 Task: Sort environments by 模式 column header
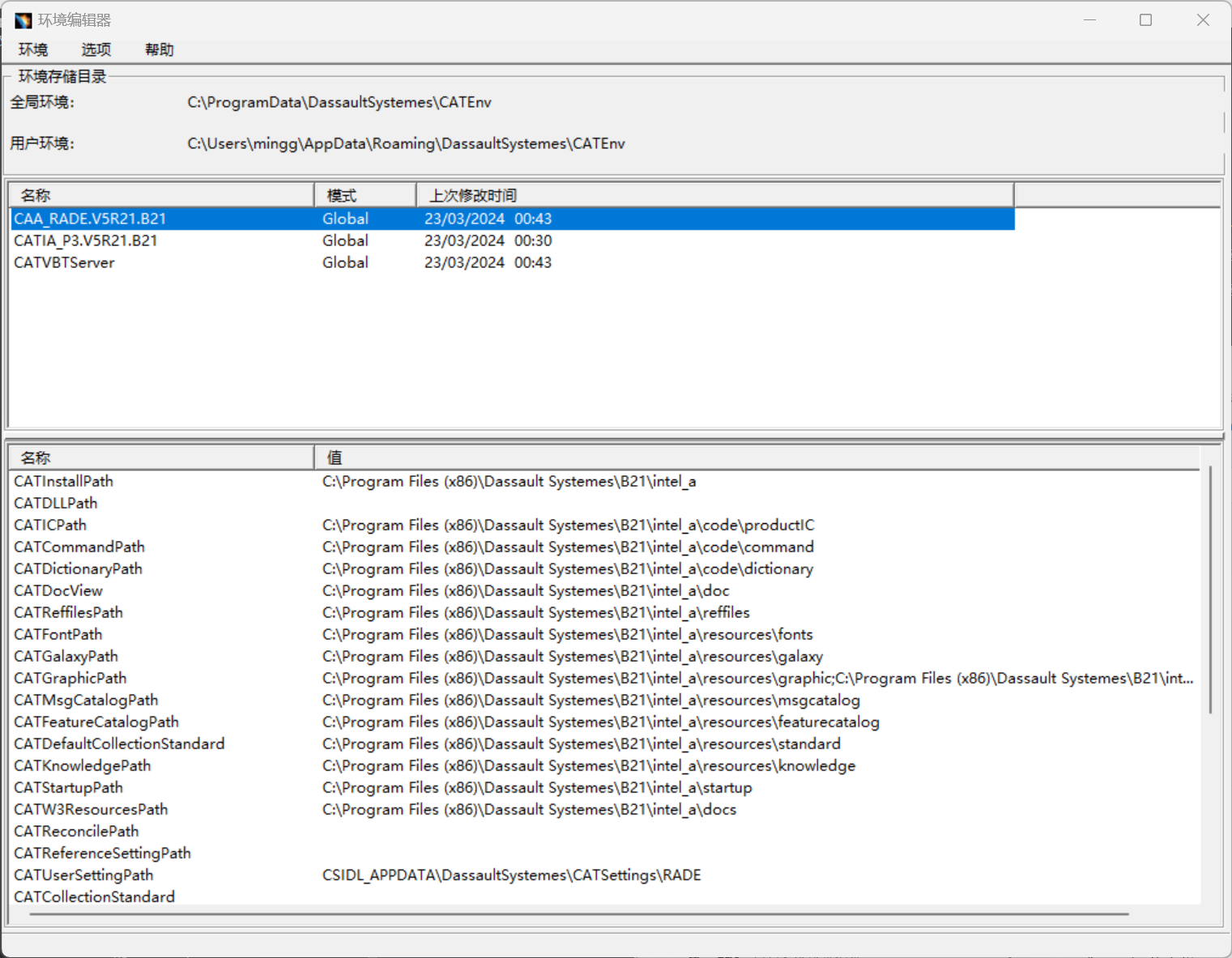click(x=365, y=195)
